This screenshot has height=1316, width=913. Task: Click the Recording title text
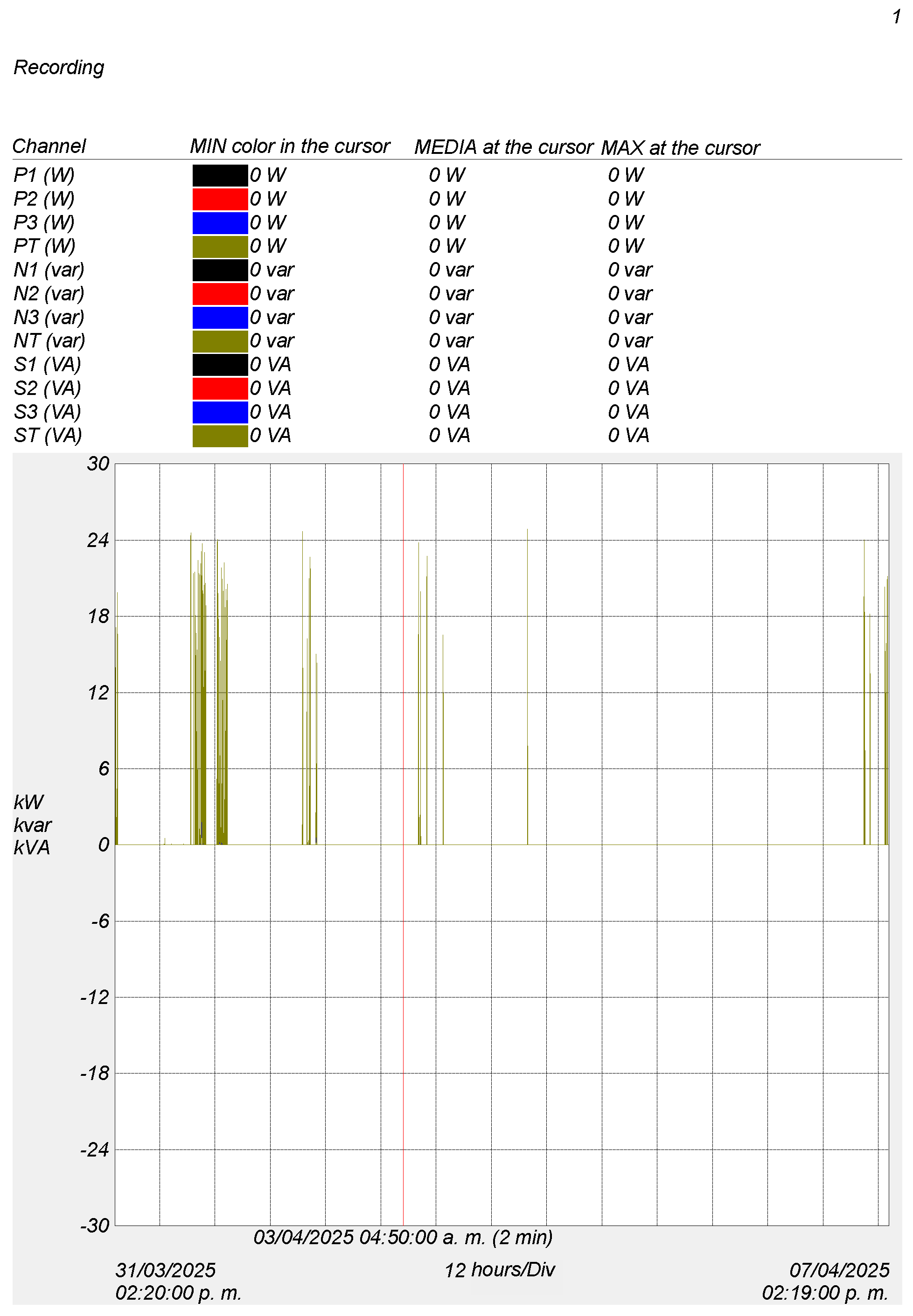click(59, 68)
